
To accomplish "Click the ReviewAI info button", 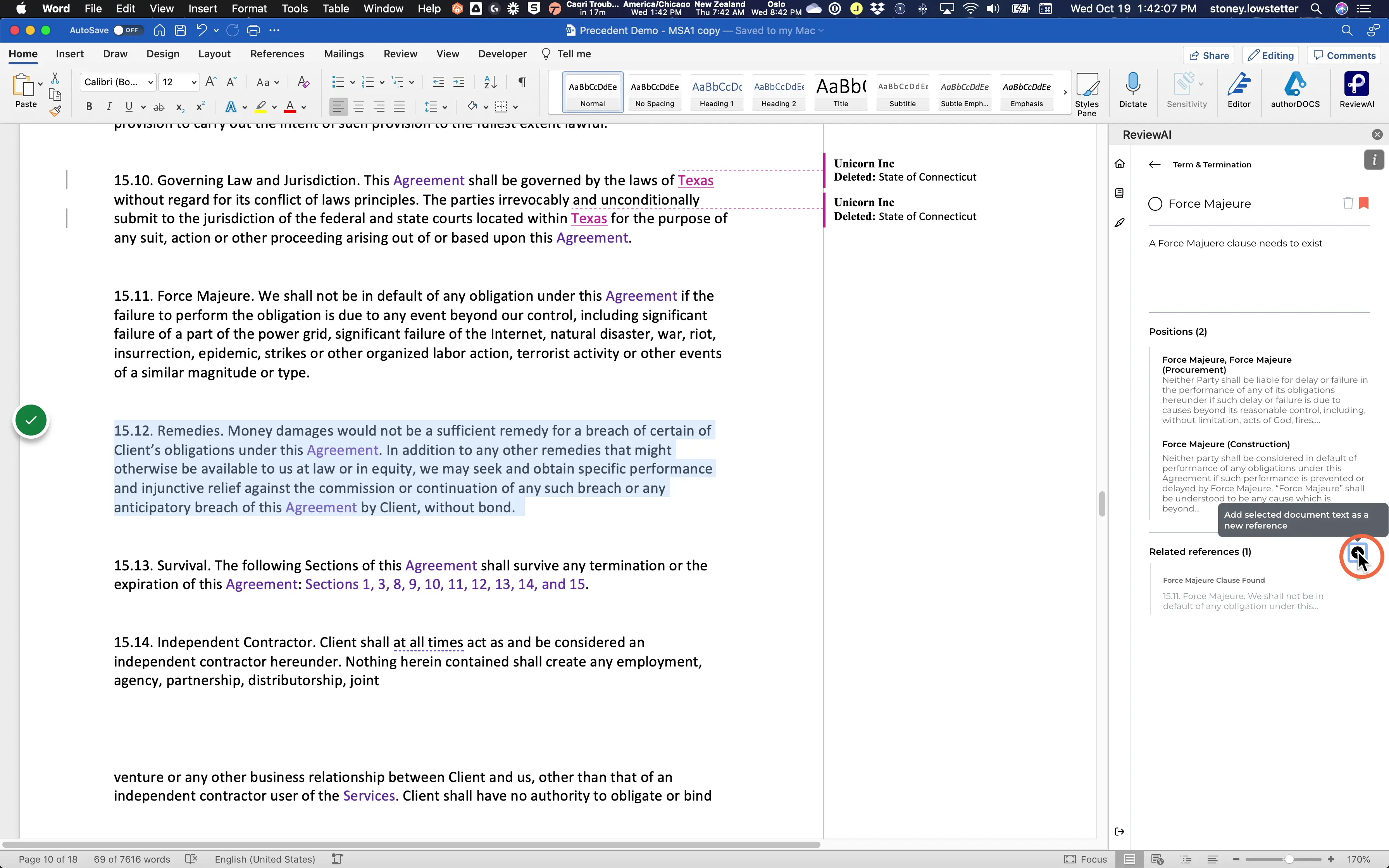I will point(1373,160).
